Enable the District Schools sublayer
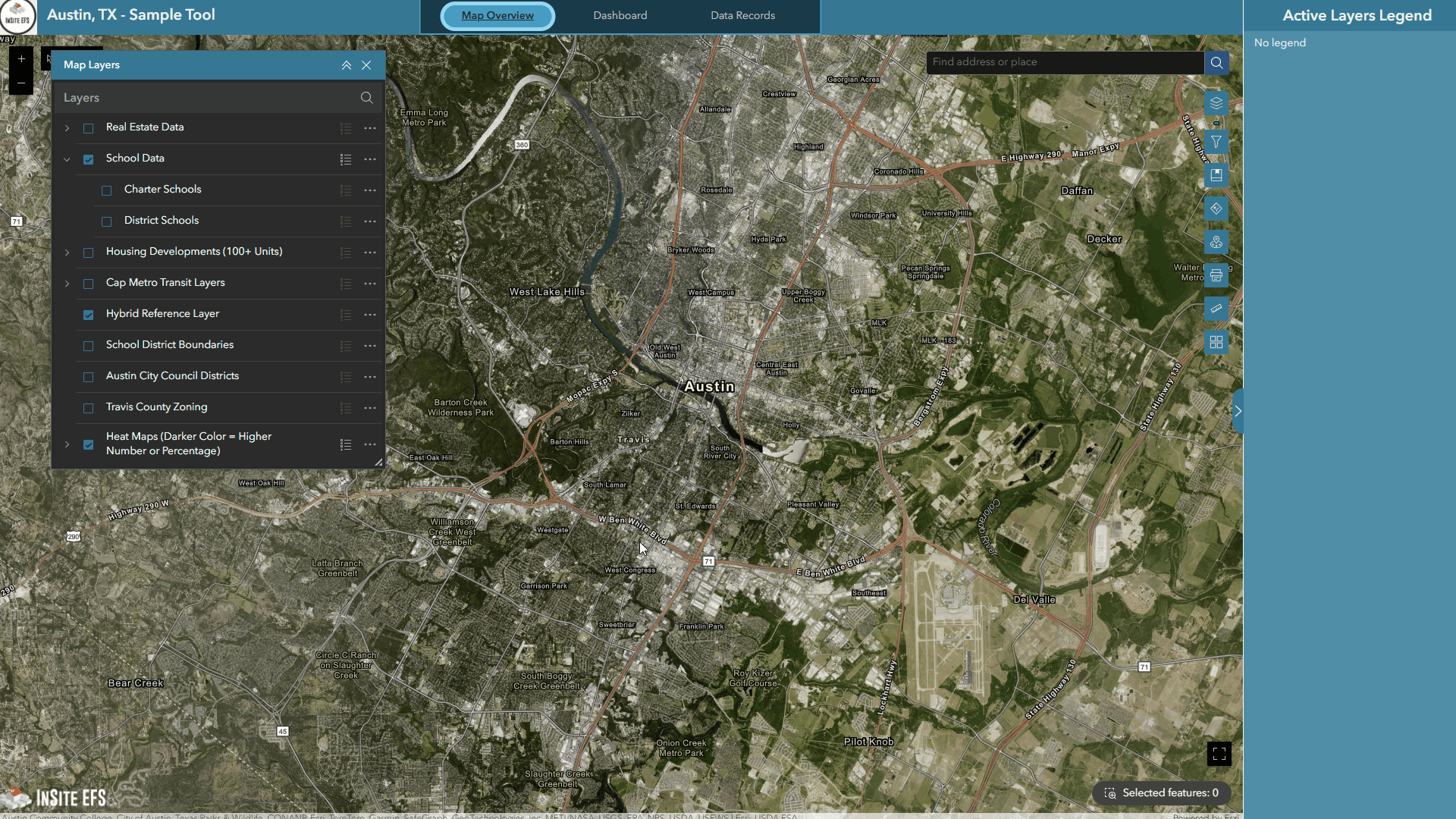The height and width of the screenshot is (819, 1456). [107, 221]
